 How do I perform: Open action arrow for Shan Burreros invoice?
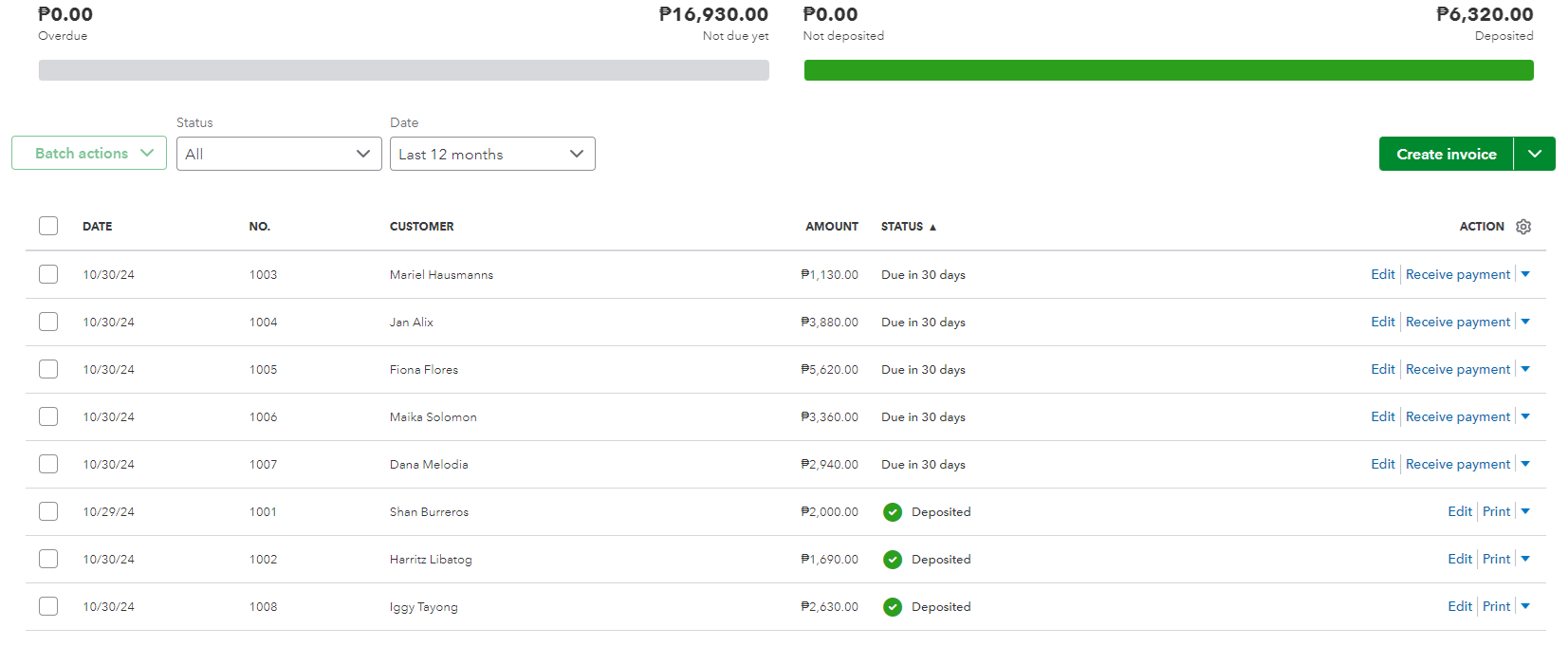(x=1525, y=511)
